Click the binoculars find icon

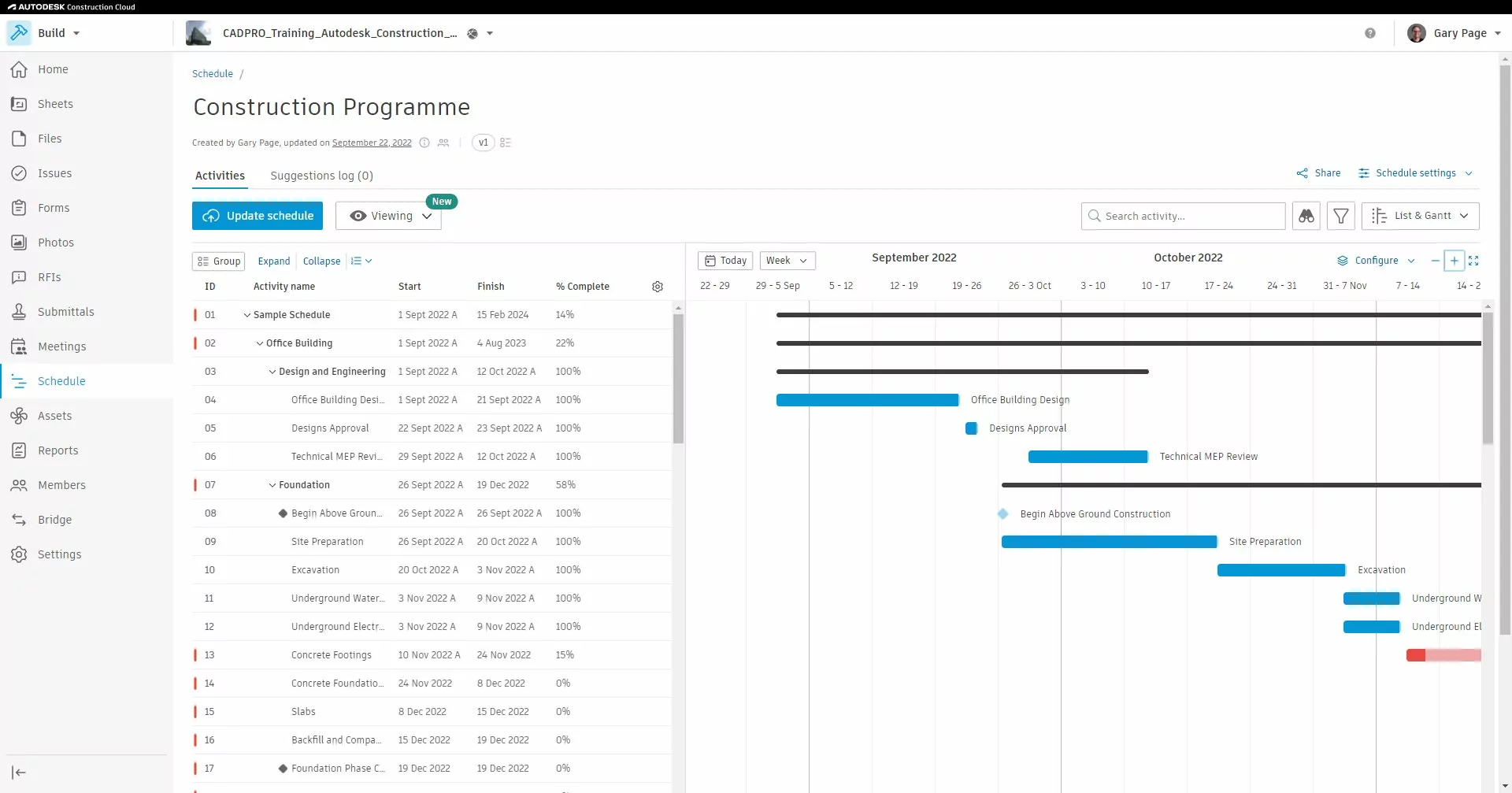[1306, 216]
